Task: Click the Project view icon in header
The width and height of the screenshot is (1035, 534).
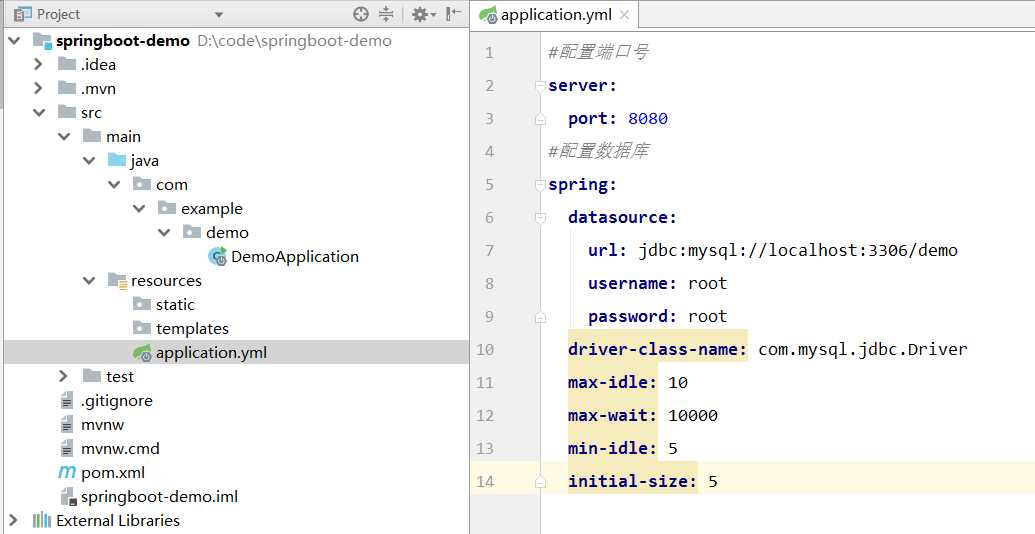Action: (22, 14)
